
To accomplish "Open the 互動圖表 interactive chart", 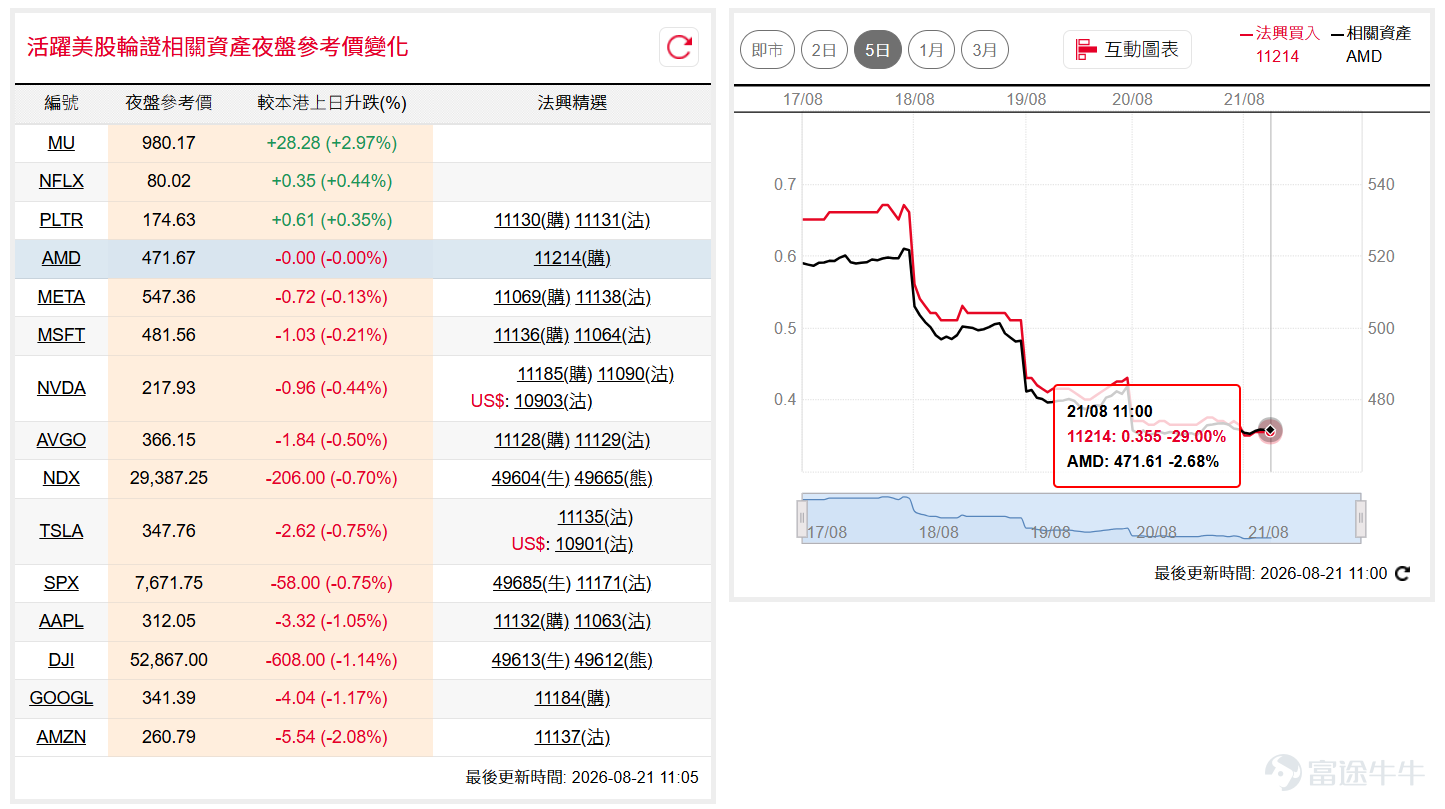I will (1127, 49).
